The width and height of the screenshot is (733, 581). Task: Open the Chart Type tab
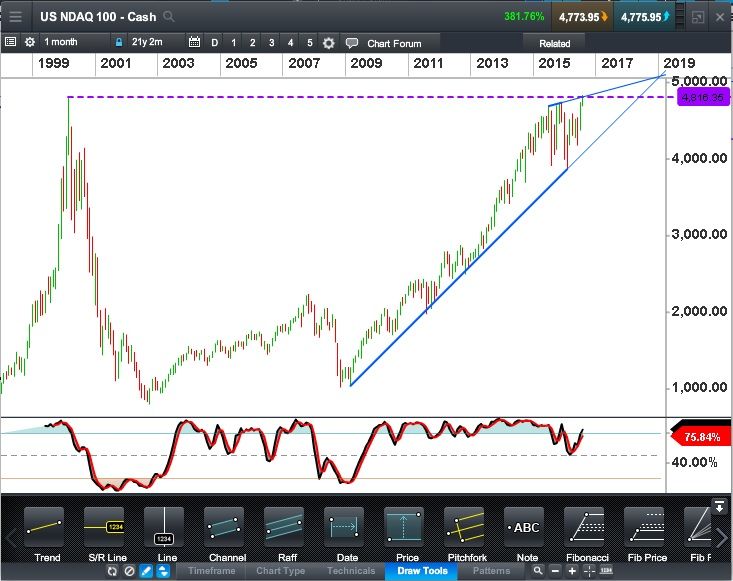(281, 571)
